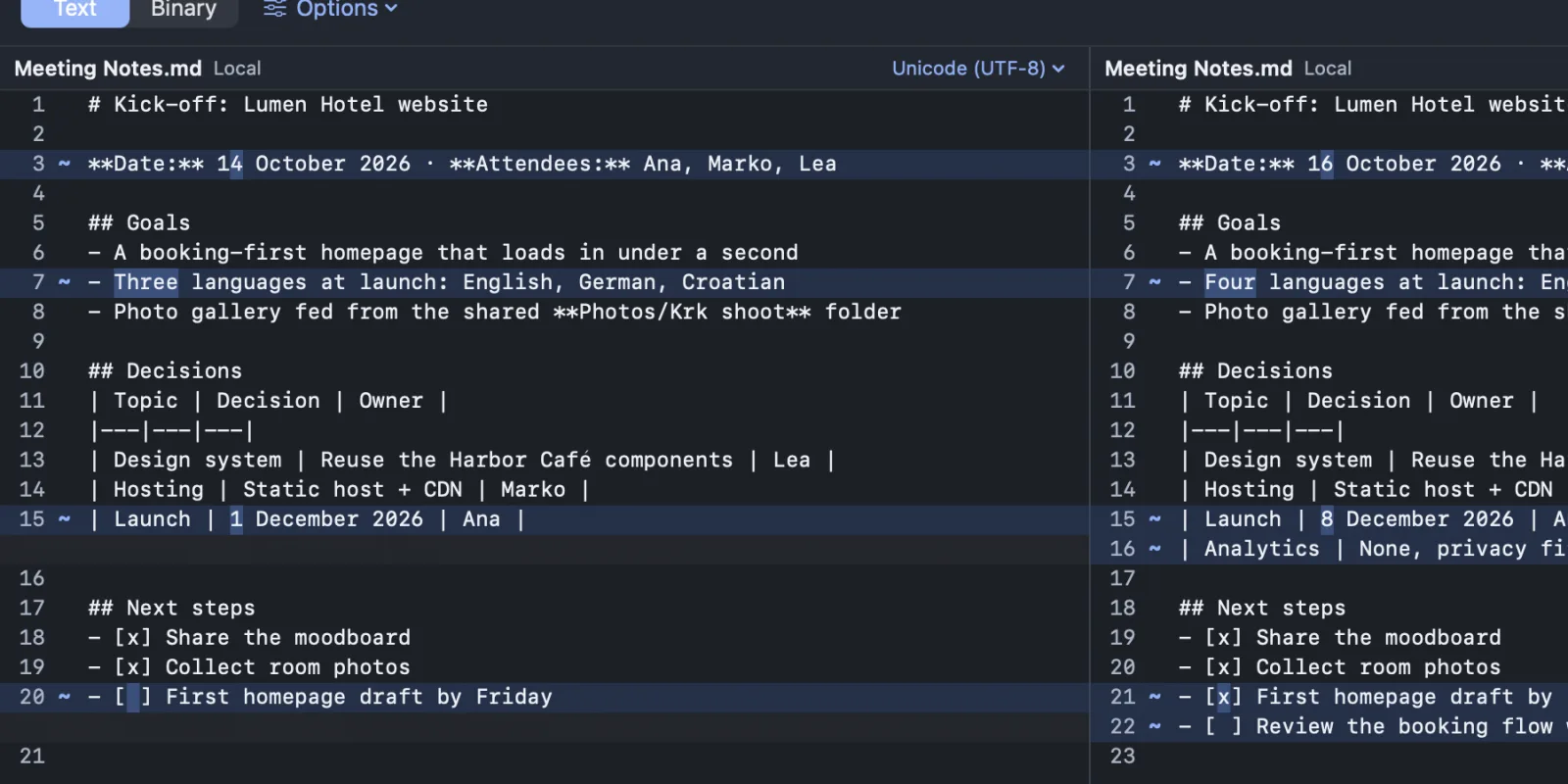Click the left line "[x] Collect room photos"
This screenshot has width=1568, height=784.
click(250, 667)
